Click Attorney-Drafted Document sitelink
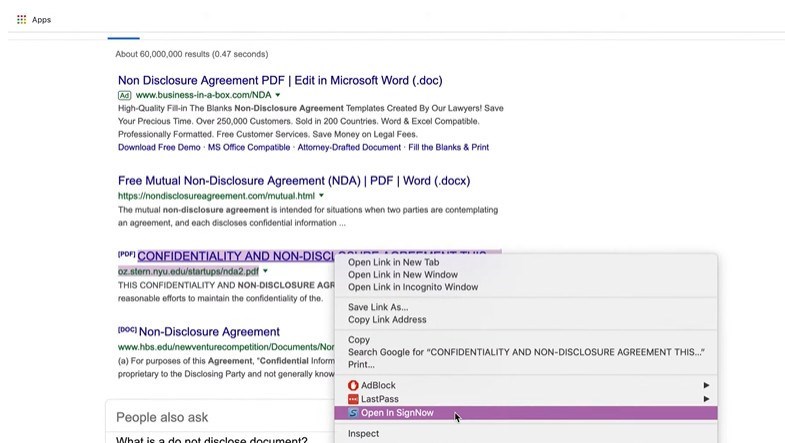This screenshot has width=785, height=443. click(349, 148)
